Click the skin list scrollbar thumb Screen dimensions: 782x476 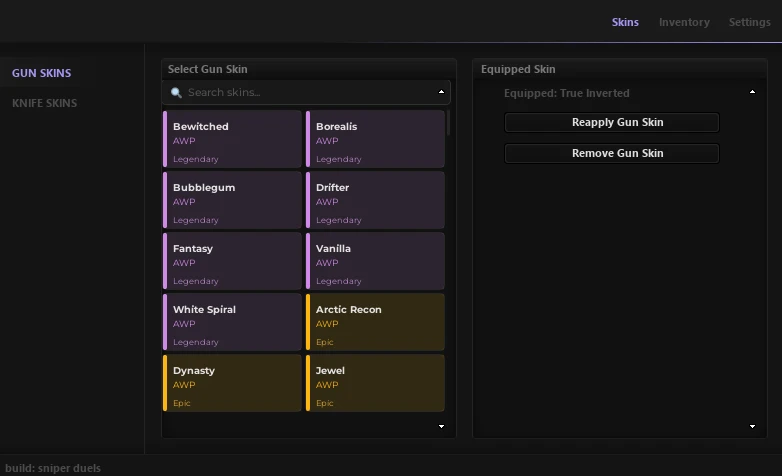[x=448, y=122]
